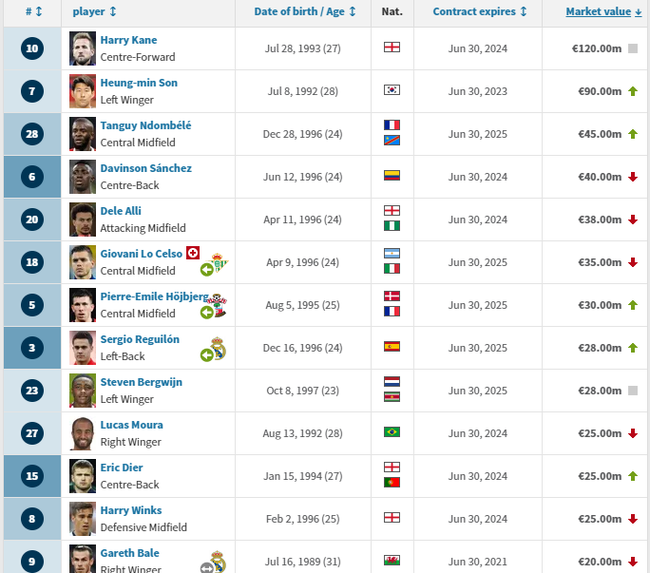The image size is (650, 573).
Task: Open Harry Kane's player profile
Action: (x=129, y=40)
